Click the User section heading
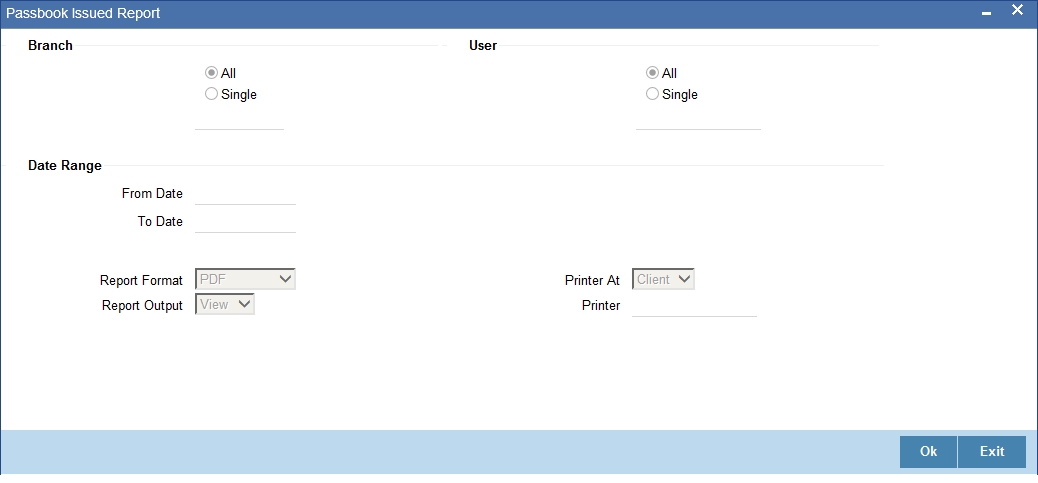The height and width of the screenshot is (483, 1038). (x=483, y=46)
